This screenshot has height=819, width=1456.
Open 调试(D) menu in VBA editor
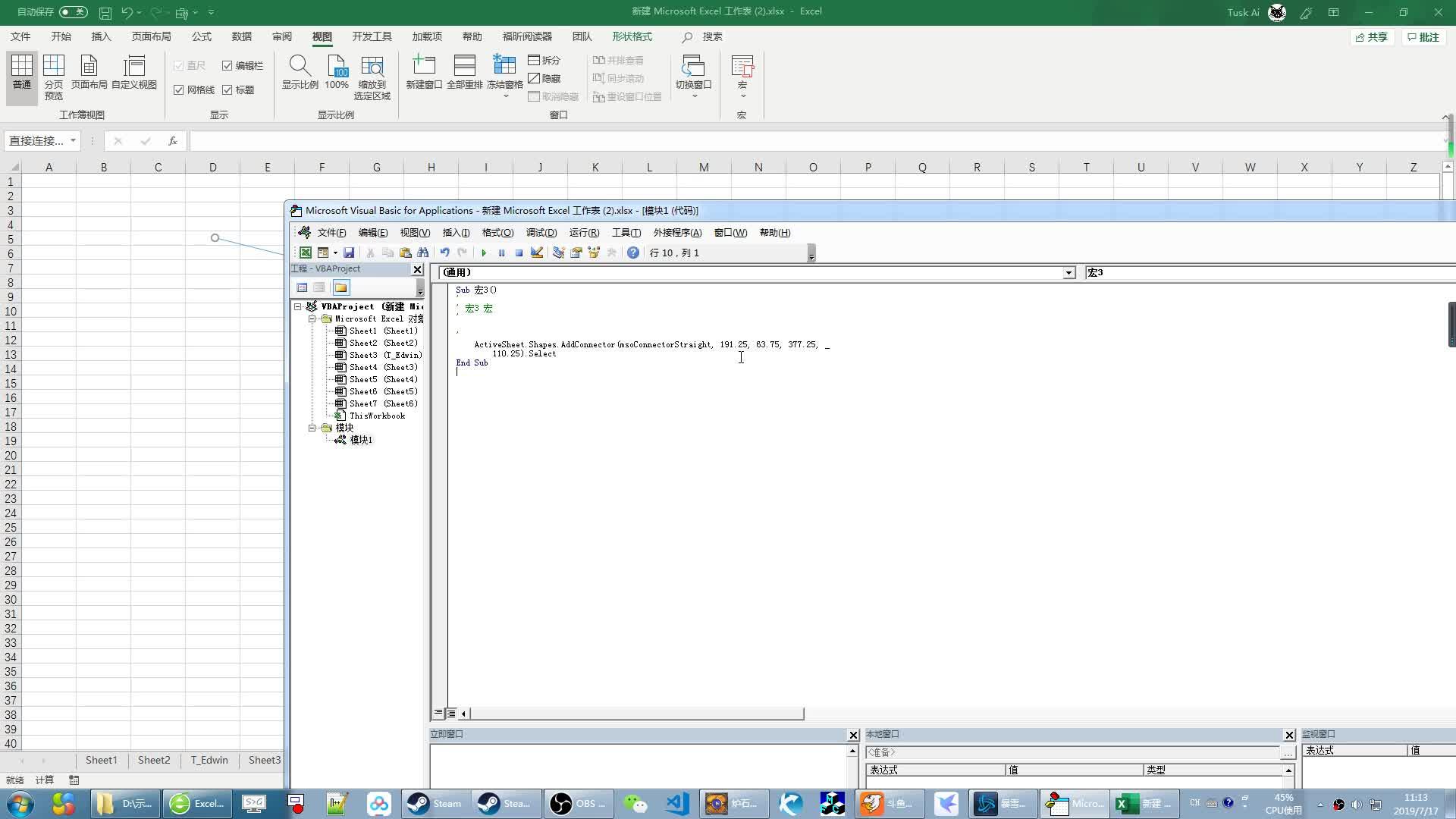tap(541, 233)
